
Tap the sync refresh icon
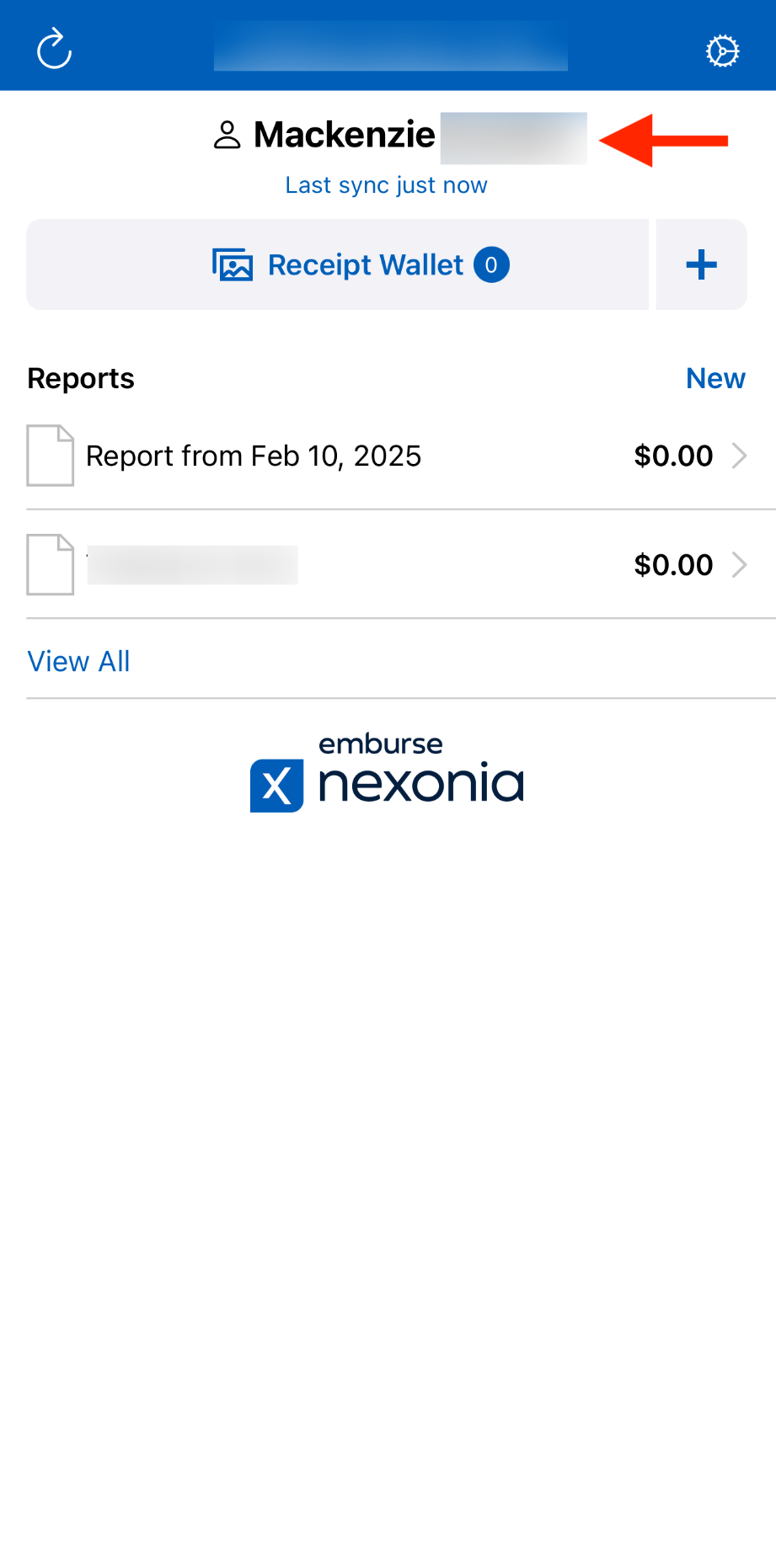coord(55,49)
